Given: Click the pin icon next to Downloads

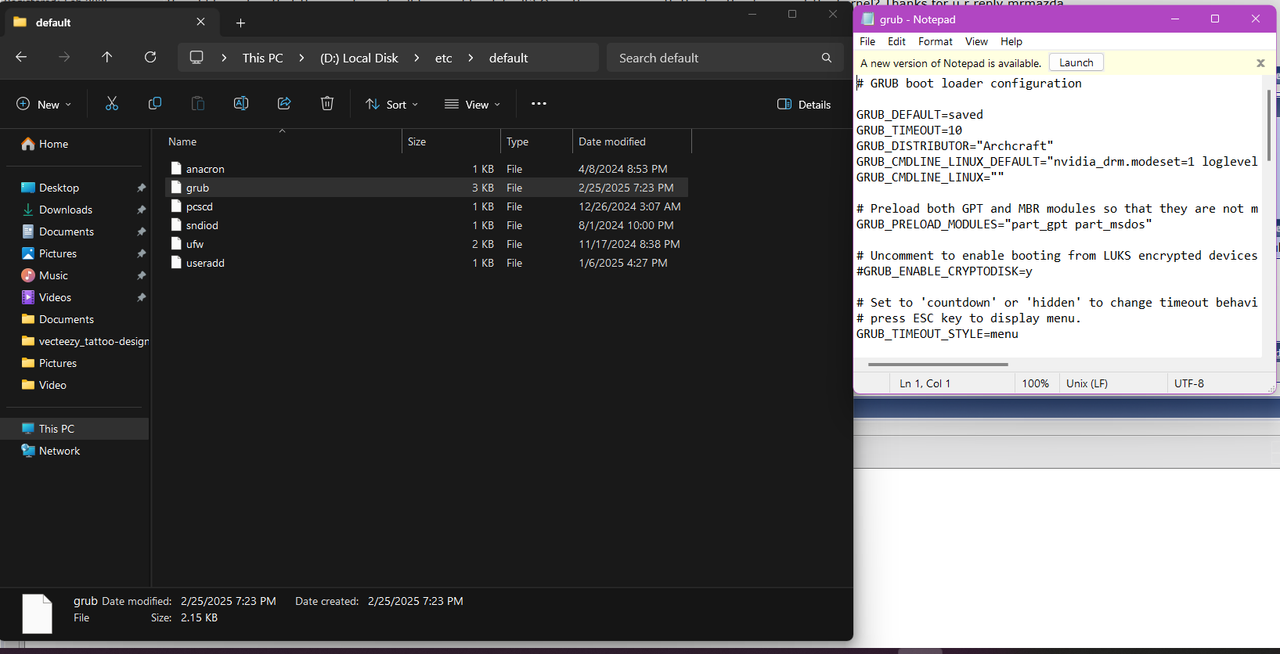Looking at the screenshot, I should (x=141, y=210).
